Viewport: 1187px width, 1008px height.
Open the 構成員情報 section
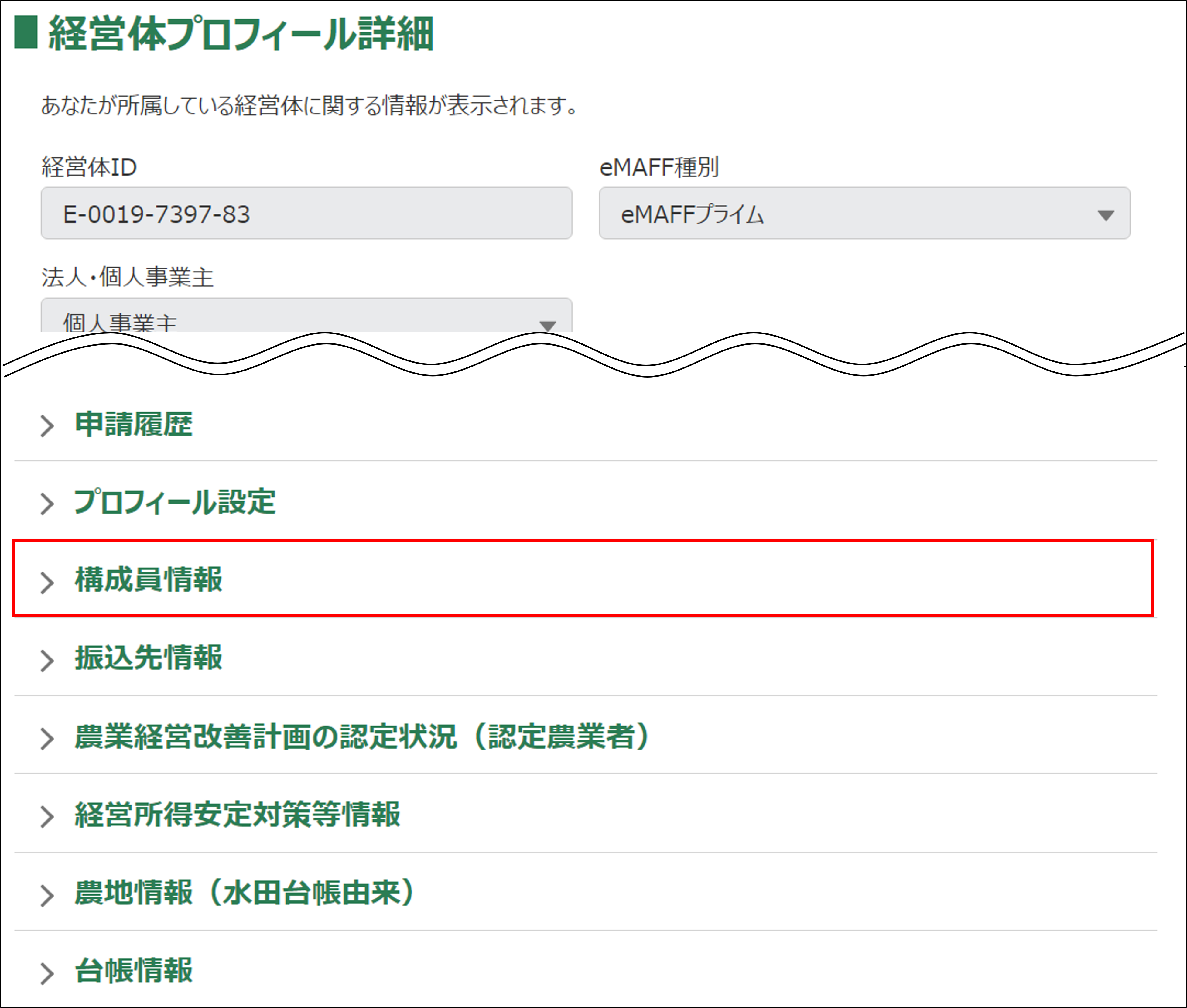(149, 580)
